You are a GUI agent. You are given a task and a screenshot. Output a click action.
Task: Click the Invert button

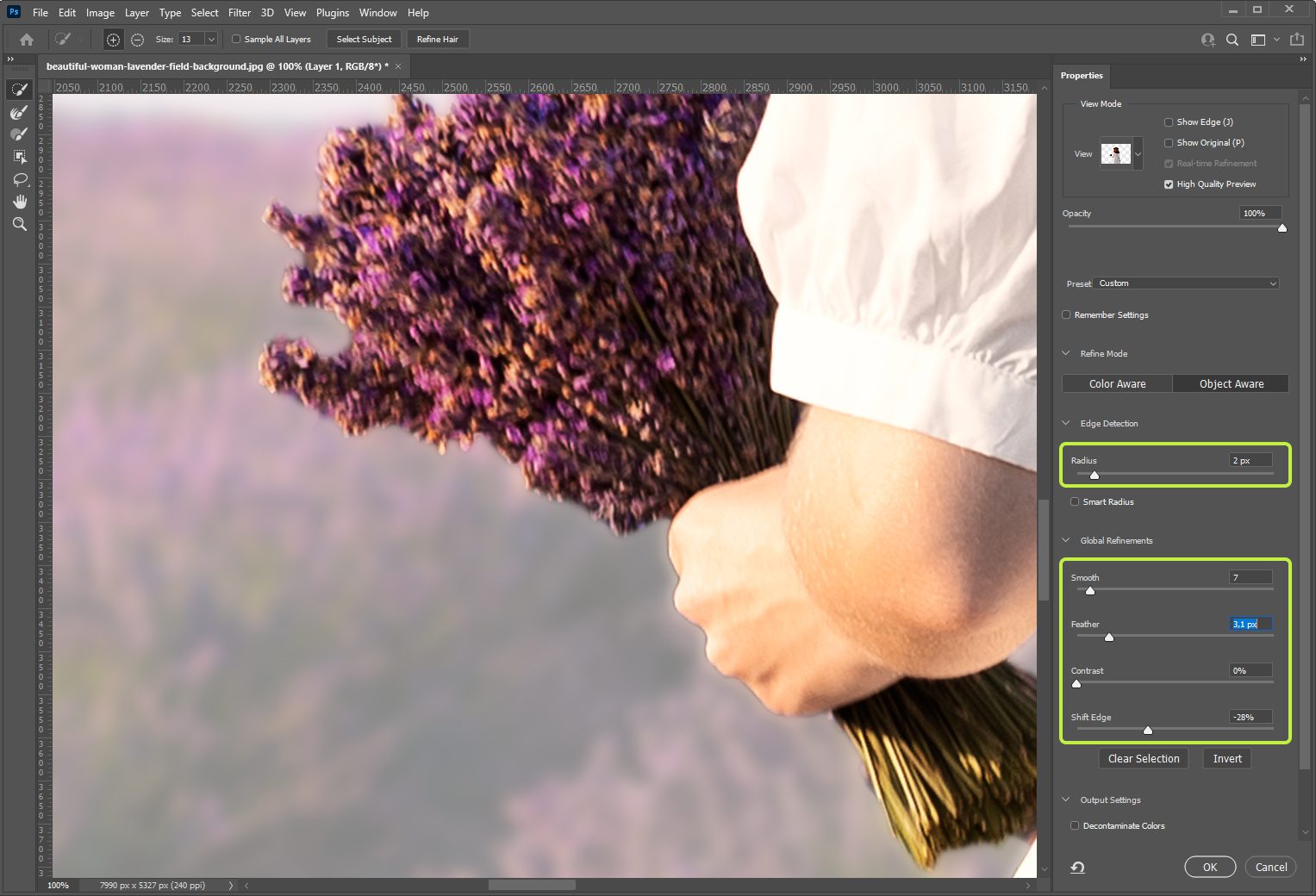[x=1227, y=759]
